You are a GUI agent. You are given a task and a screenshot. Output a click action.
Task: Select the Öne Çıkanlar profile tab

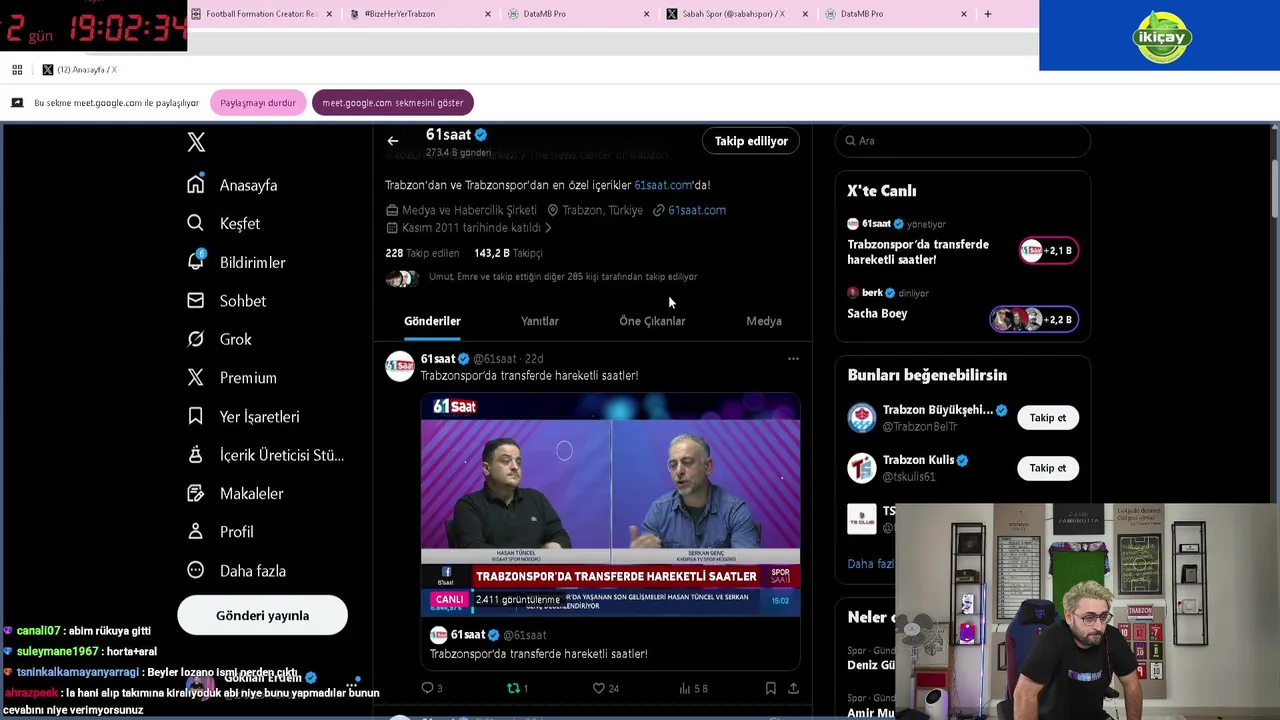[652, 321]
